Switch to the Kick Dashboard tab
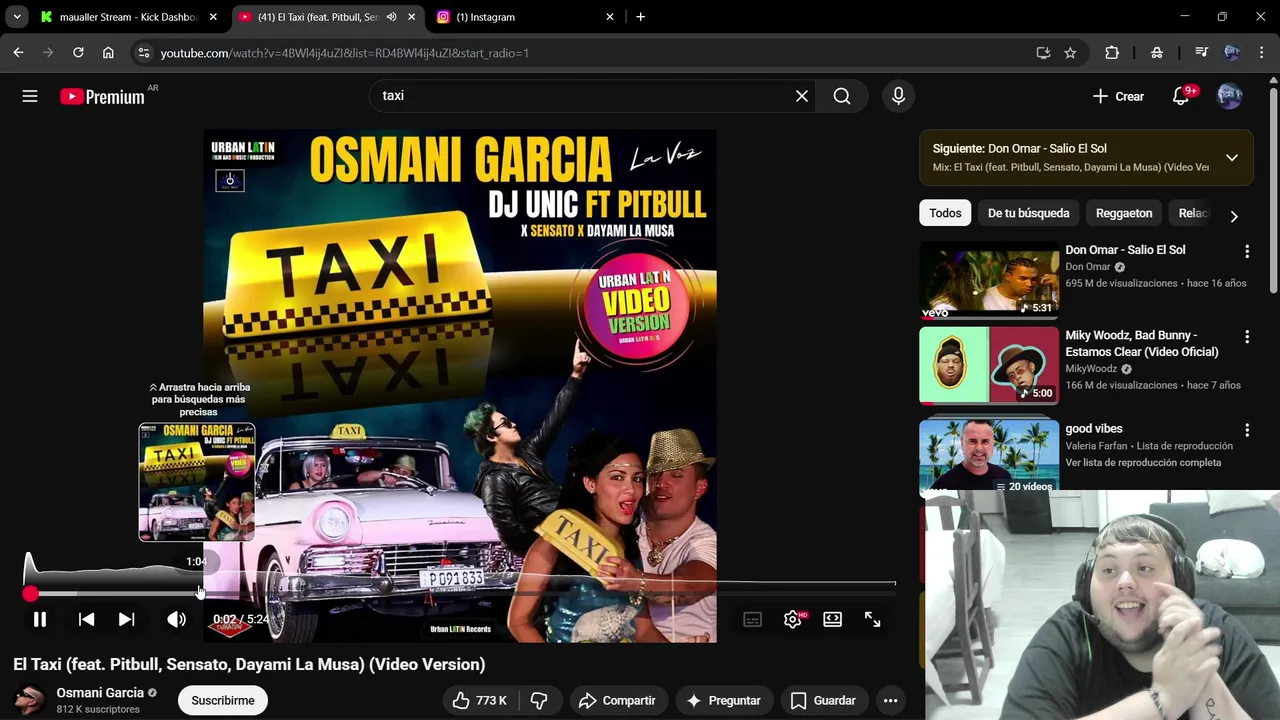Viewport: 1280px width, 720px height. [x=128, y=17]
